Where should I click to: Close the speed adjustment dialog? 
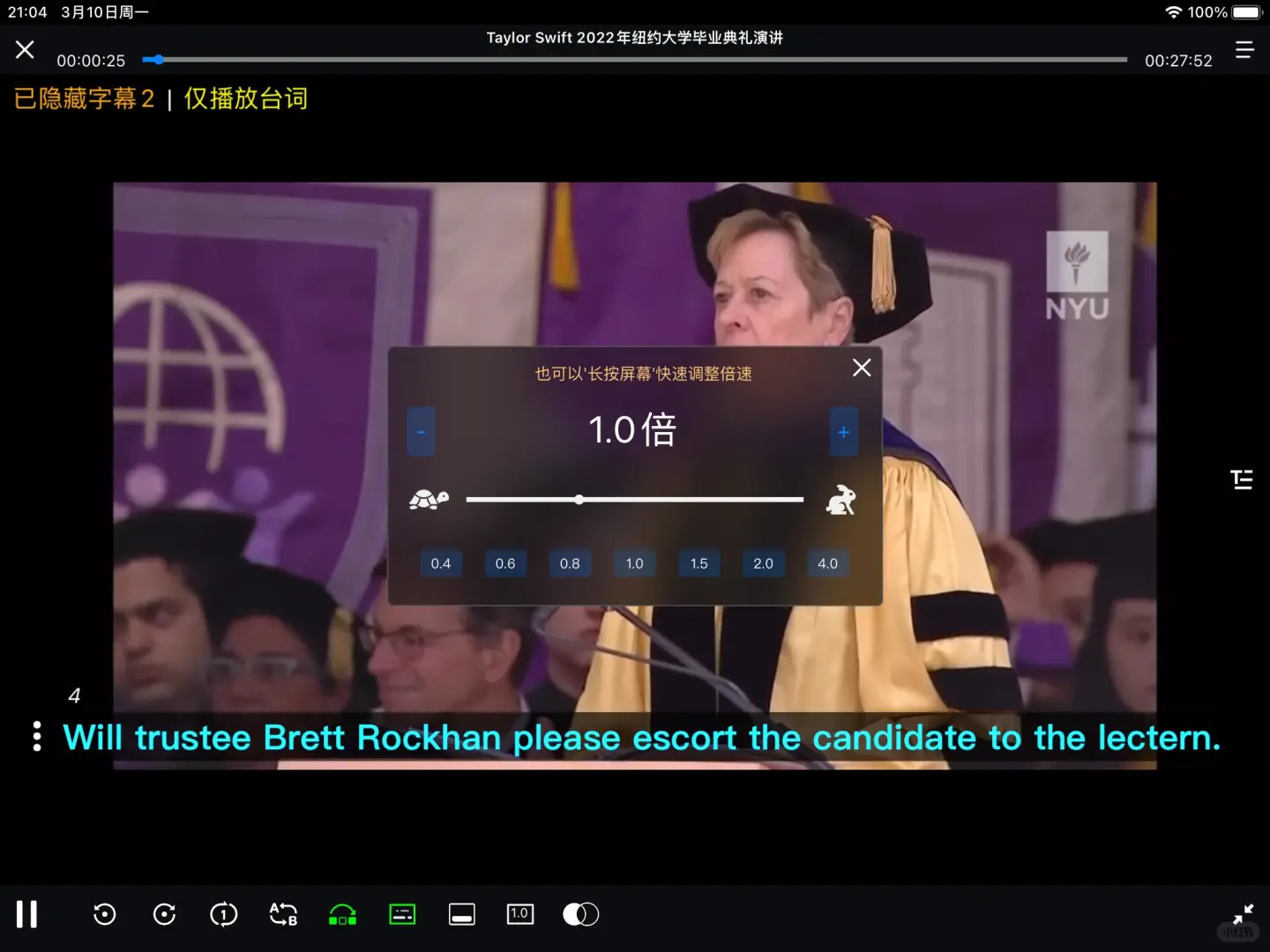pos(862,368)
